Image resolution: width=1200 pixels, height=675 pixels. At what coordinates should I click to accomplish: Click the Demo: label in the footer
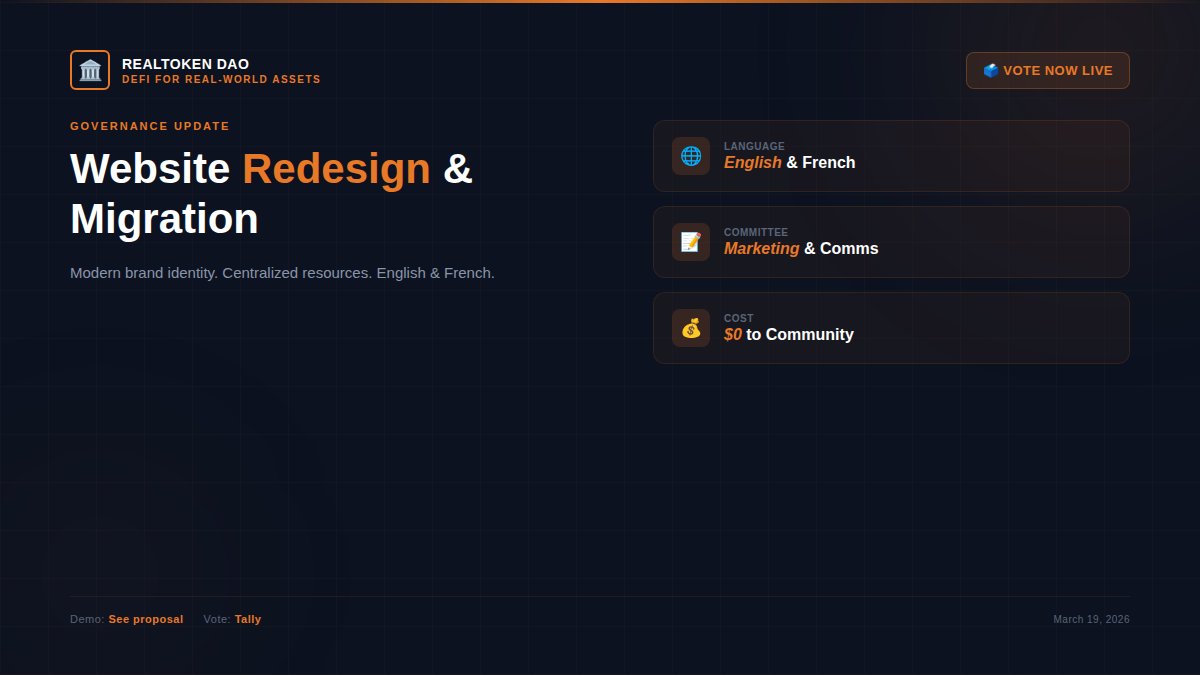click(x=87, y=619)
